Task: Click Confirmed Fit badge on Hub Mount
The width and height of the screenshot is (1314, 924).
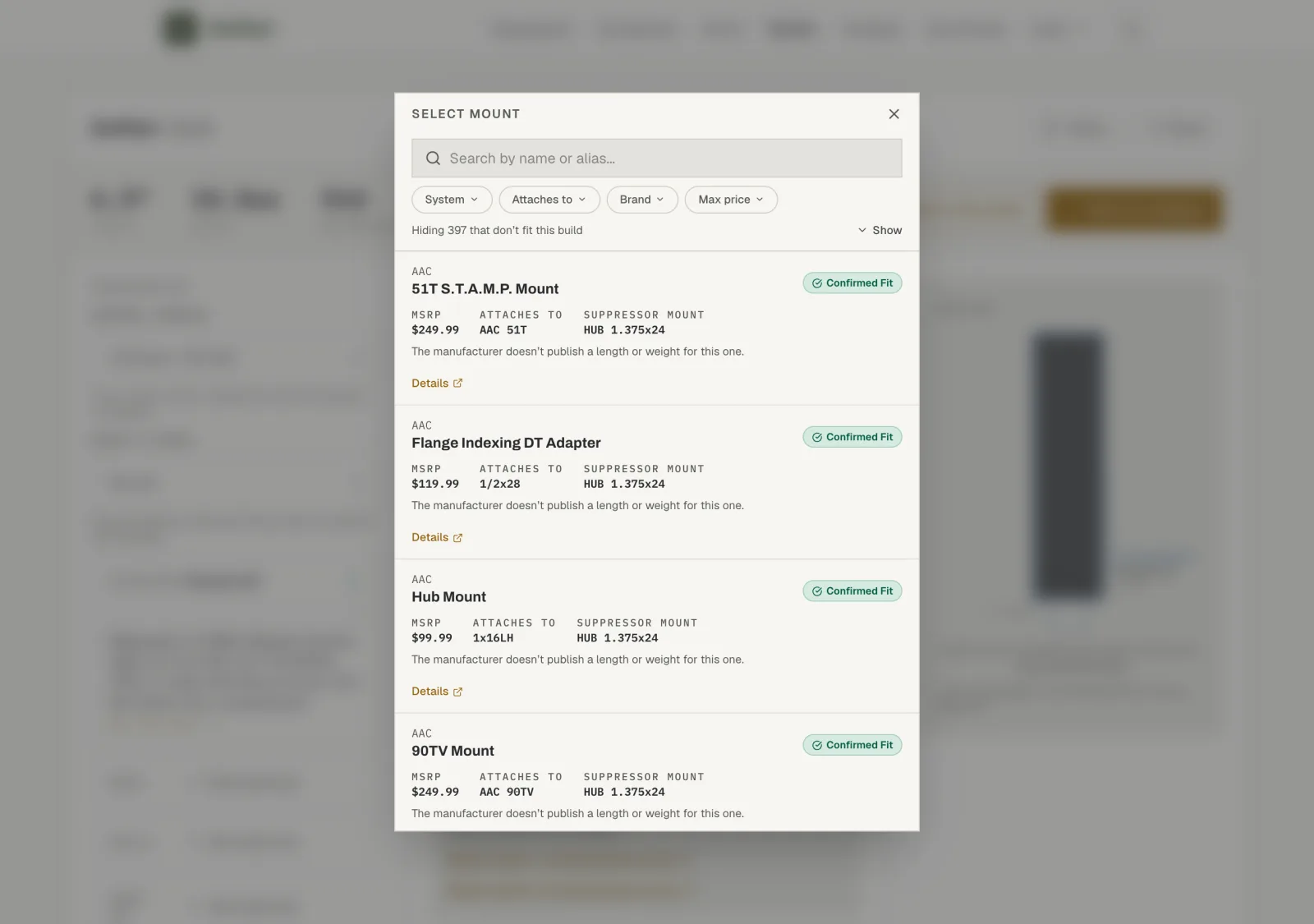Action: (x=852, y=591)
